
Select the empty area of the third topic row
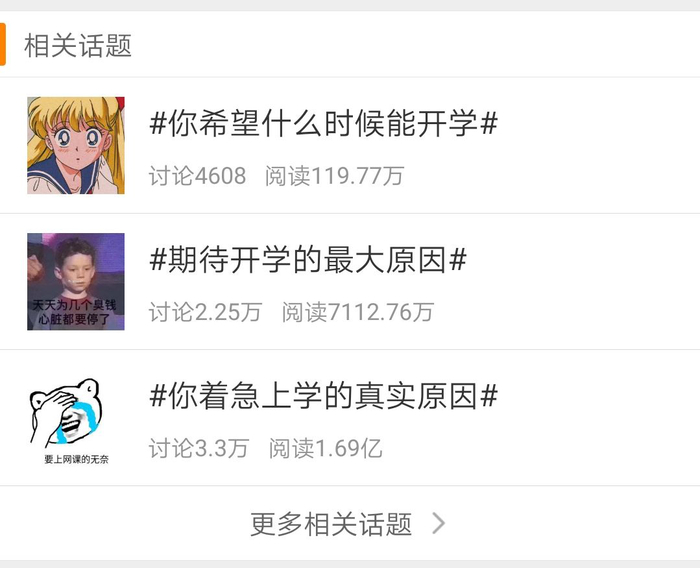point(598,418)
